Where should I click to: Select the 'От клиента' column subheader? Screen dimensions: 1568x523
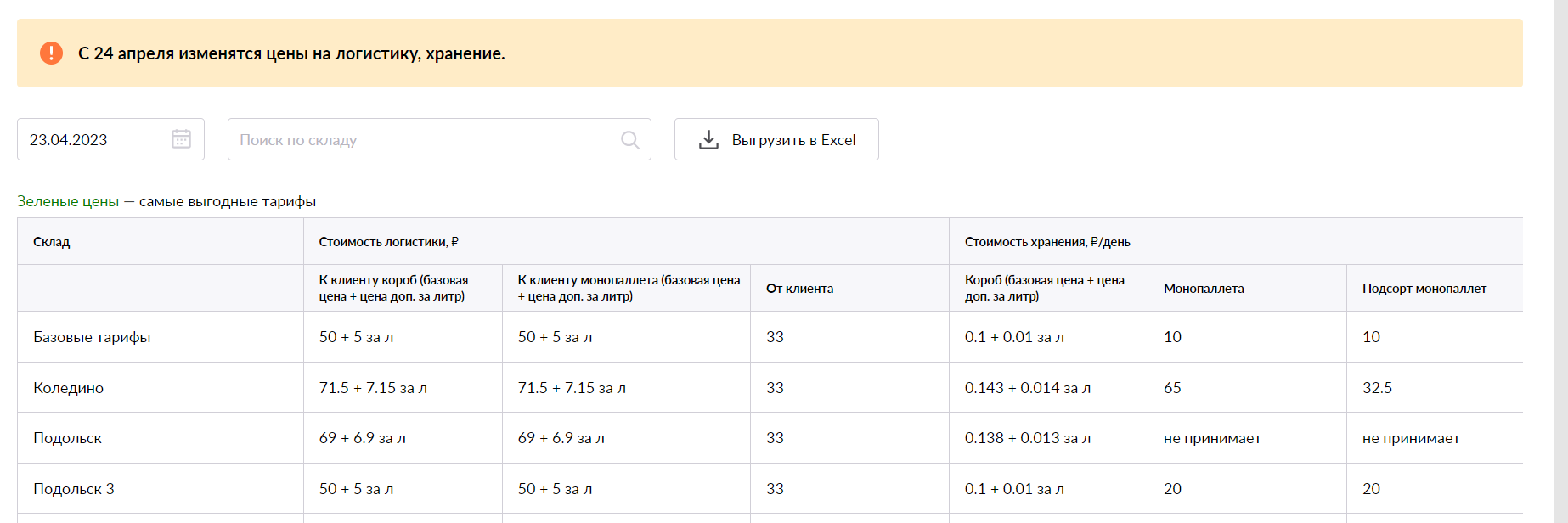(x=799, y=289)
